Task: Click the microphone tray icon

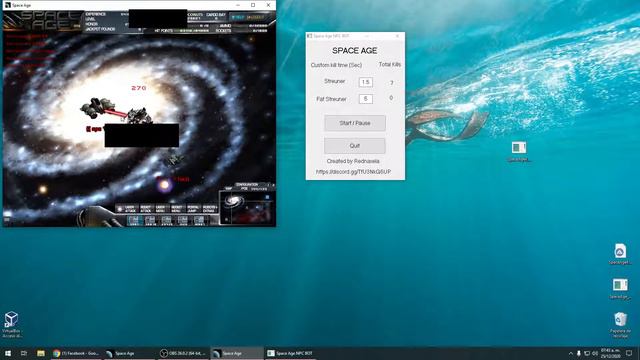Action: coord(579,353)
